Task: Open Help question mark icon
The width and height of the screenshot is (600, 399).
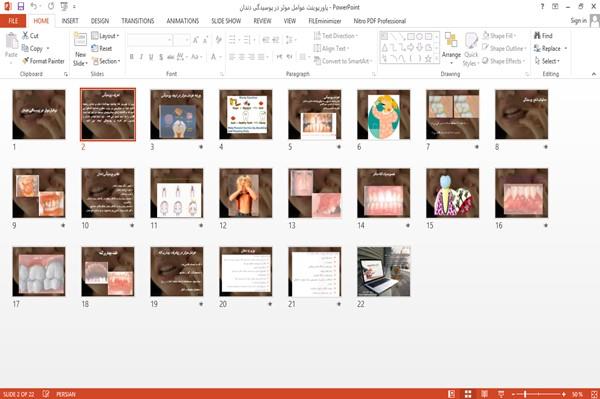Action: coord(542,7)
